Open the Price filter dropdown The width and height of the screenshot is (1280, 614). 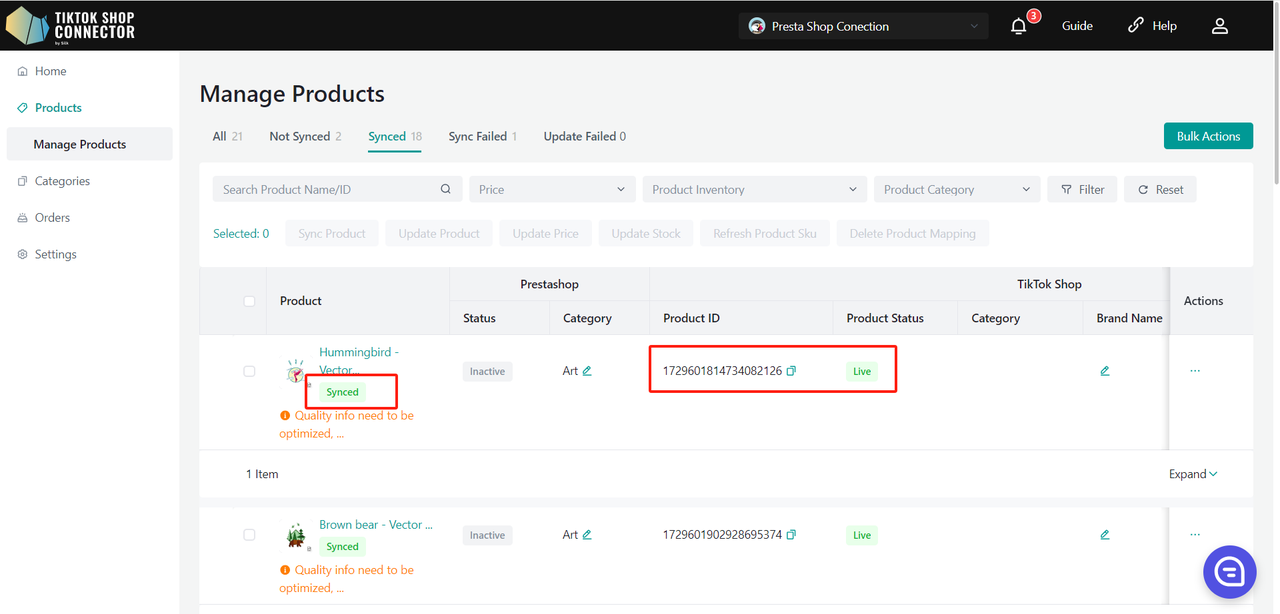pos(552,189)
